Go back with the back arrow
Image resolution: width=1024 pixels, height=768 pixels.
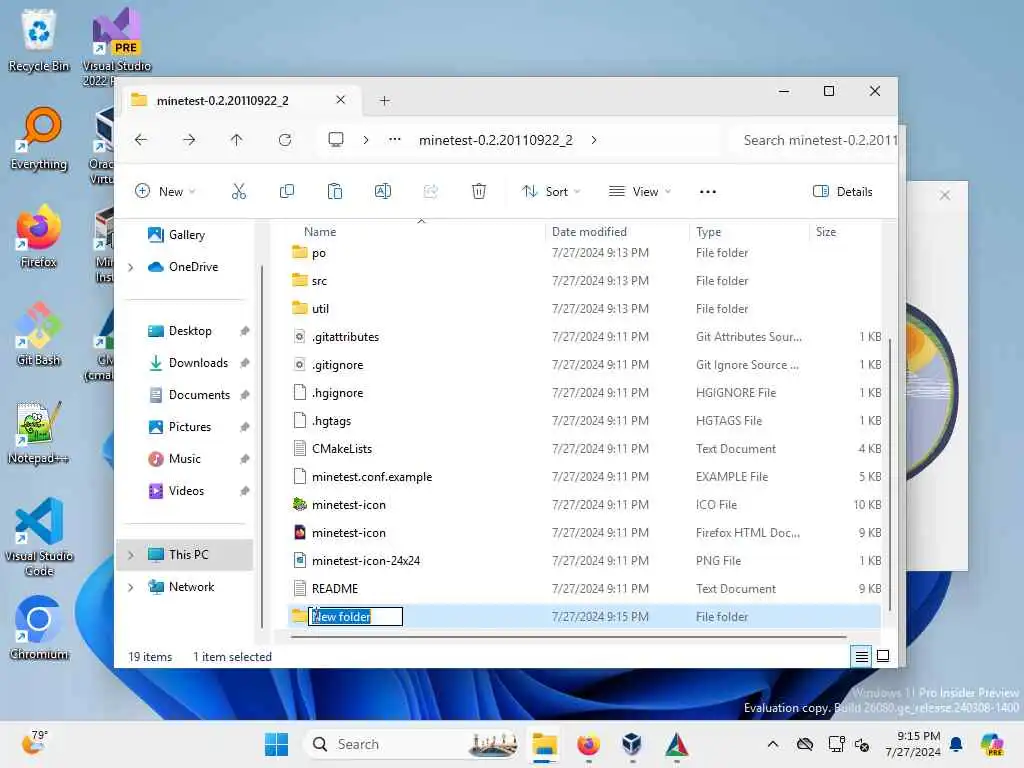pos(141,140)
